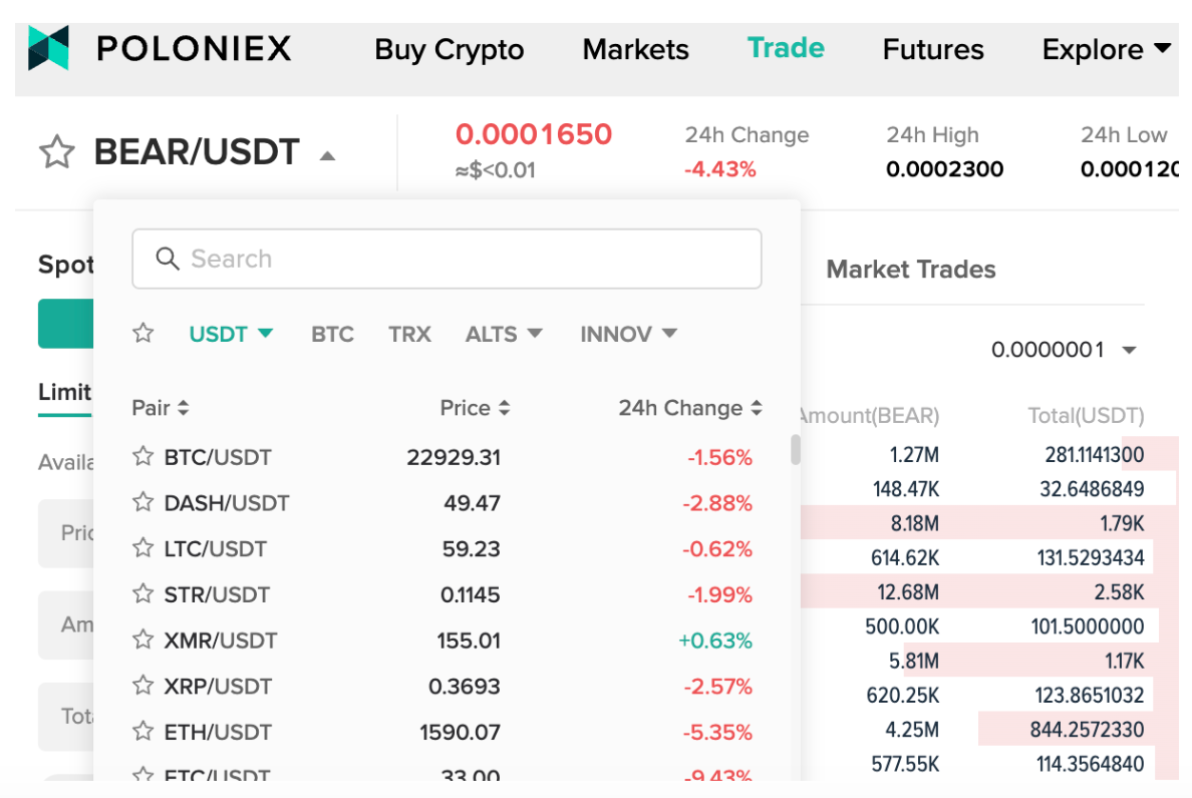Open the 0.0000001 precision dropdown
Viewport: 1192px width, 798px height.
pyautogui.click(x=1063, y=350)
